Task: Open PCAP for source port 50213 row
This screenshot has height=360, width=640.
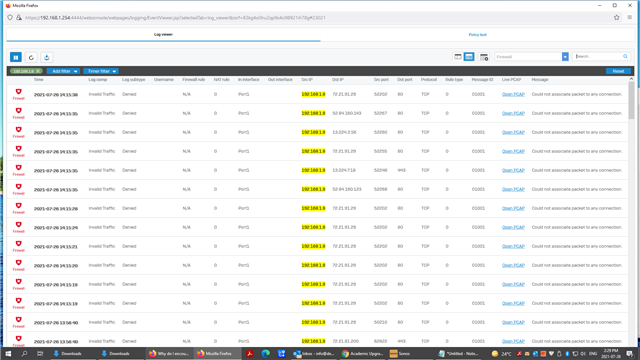Action: 513,322
